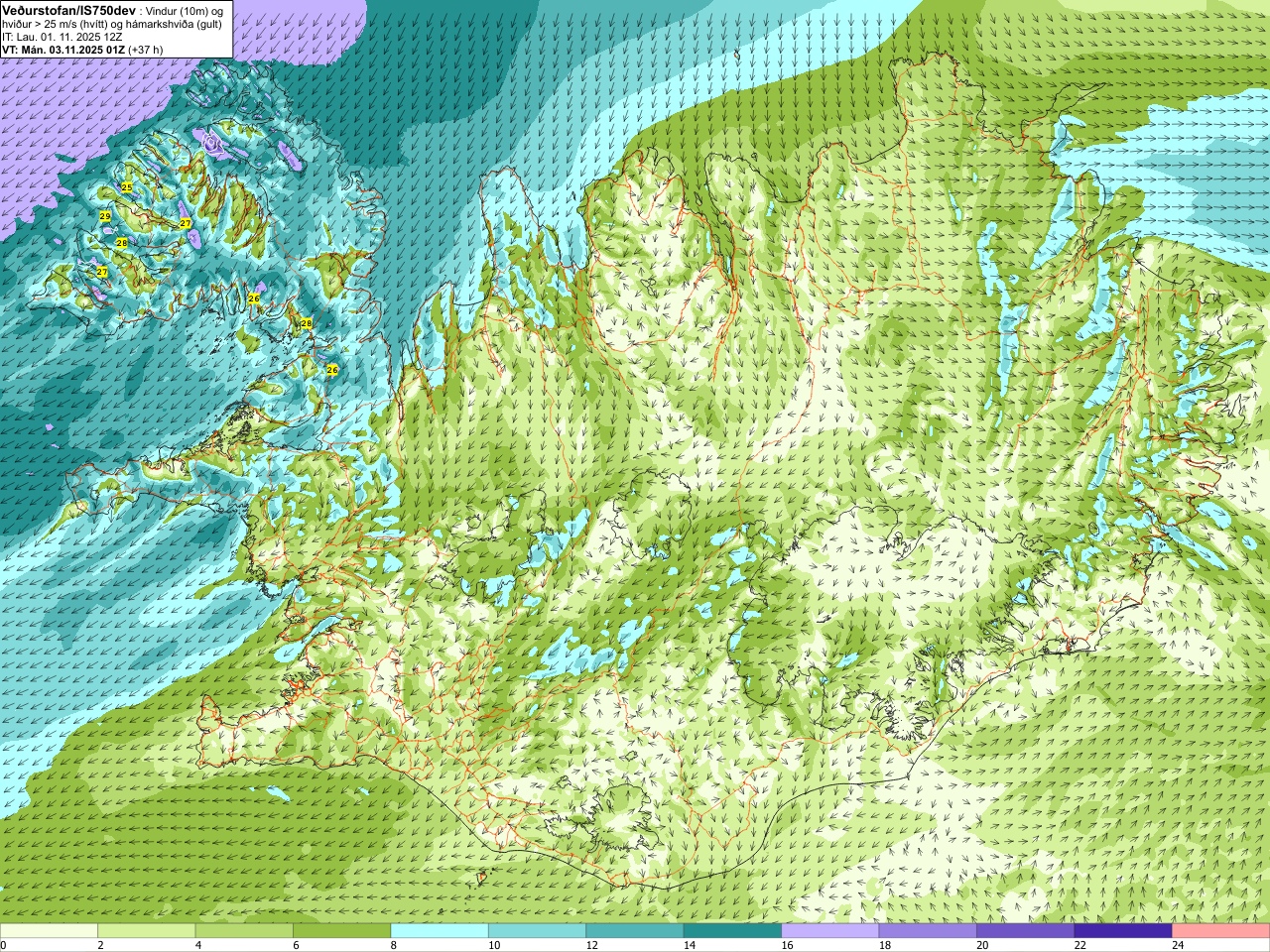
Task: Select the 6–8 m/s darker green legend swatch
Action: pos(341,931)
